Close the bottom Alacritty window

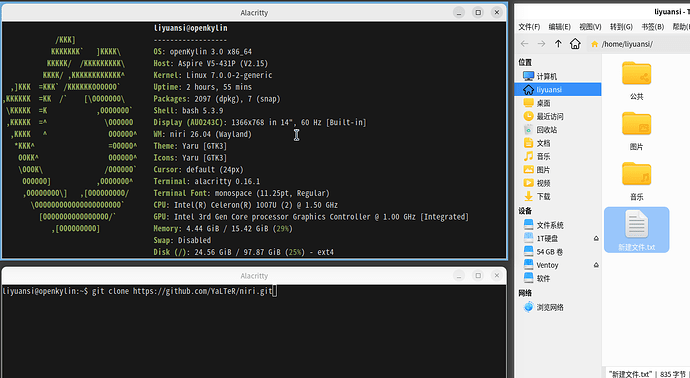coord(497,276)
